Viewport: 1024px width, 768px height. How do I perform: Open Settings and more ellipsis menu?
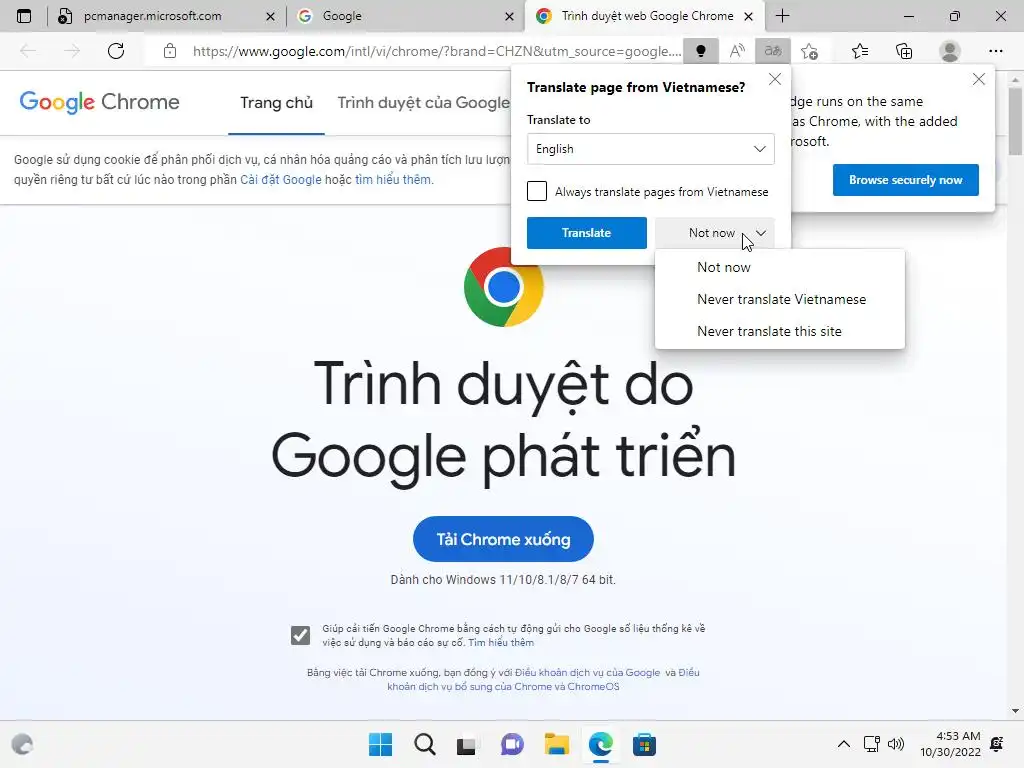pyautogui.click(x=995, y=51)
